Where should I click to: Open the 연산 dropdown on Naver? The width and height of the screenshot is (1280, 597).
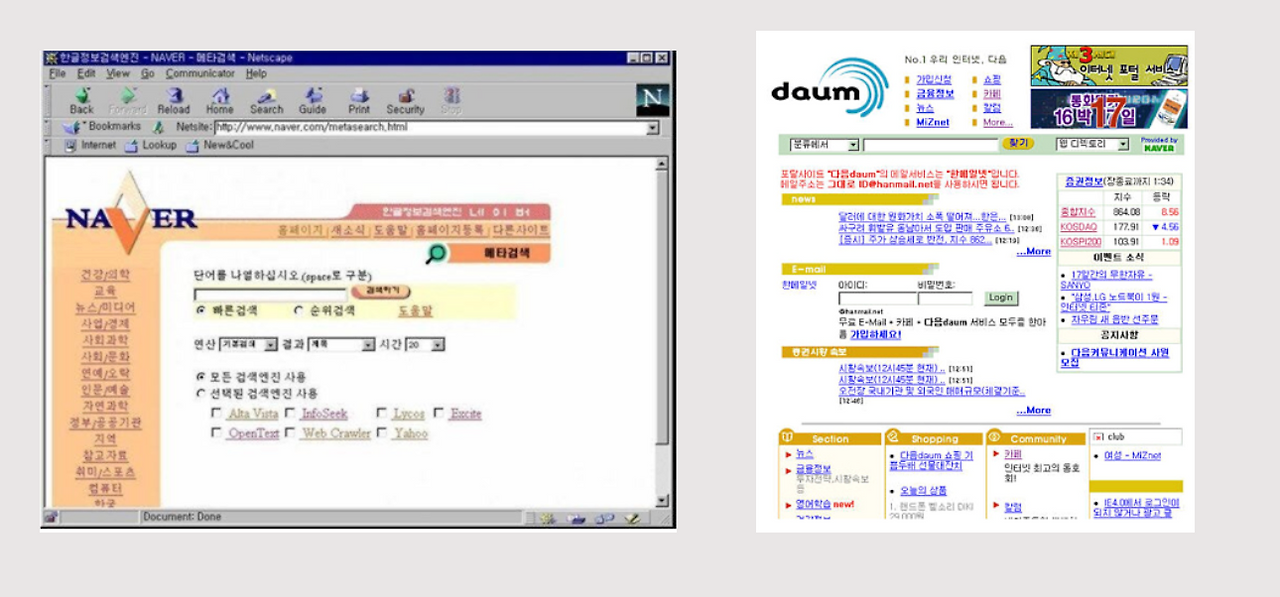click(249, 344)
